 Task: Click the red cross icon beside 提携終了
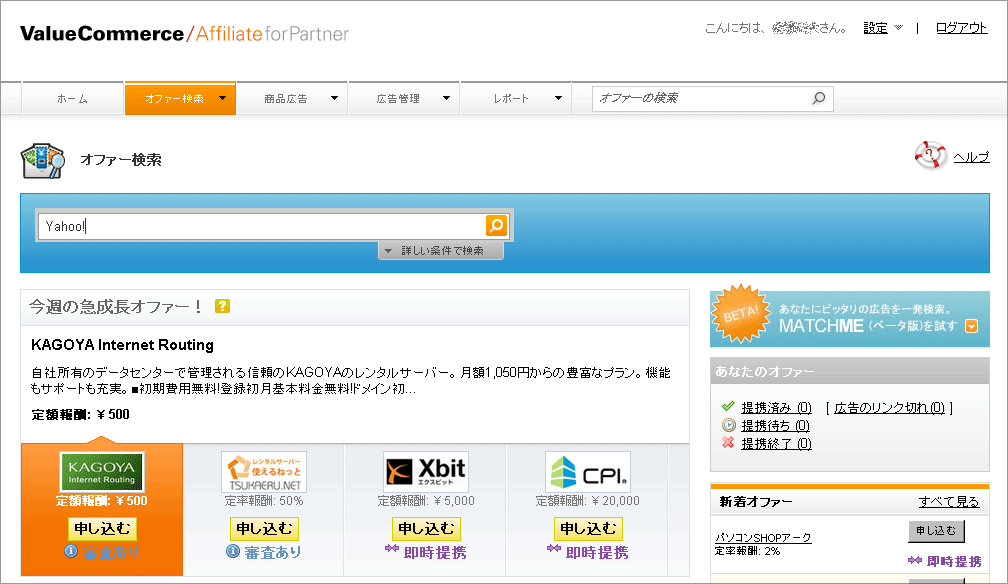click(x=728, y=443)
